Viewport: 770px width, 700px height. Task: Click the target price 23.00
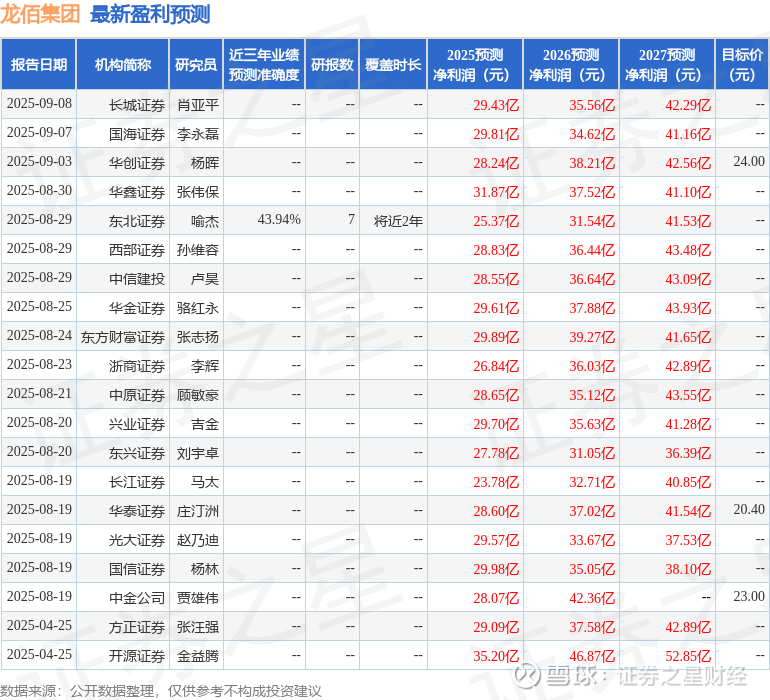[x=749, y=596]
